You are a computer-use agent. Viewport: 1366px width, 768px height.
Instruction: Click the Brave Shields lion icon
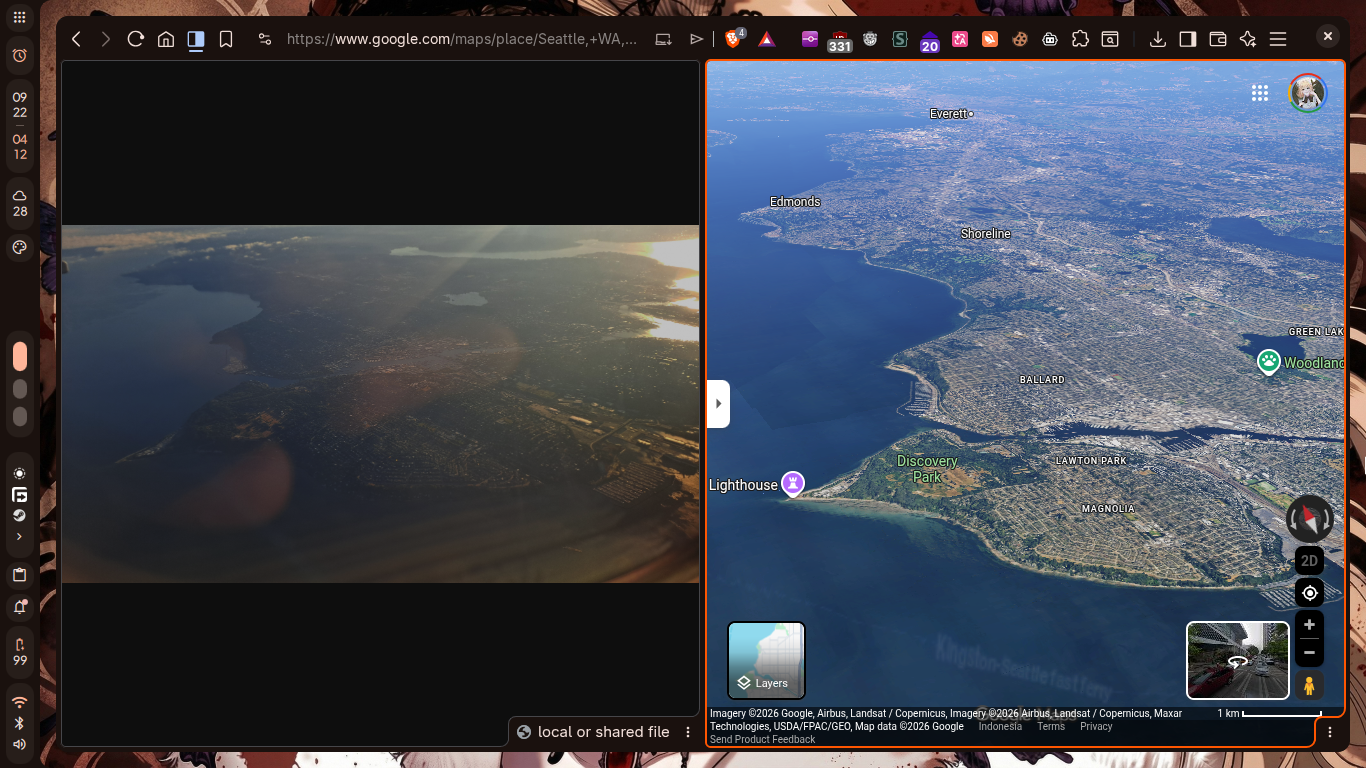733,39
